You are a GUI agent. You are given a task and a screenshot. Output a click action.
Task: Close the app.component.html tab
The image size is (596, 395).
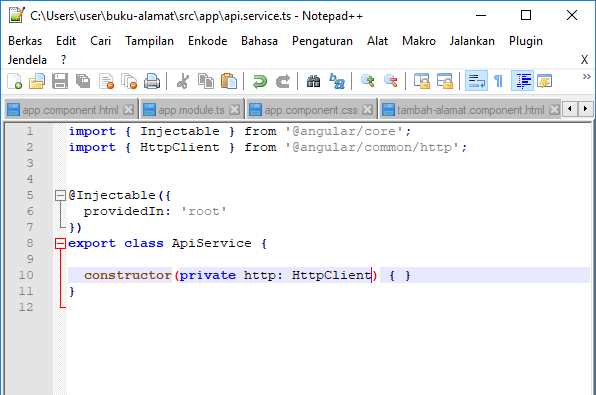129,110
